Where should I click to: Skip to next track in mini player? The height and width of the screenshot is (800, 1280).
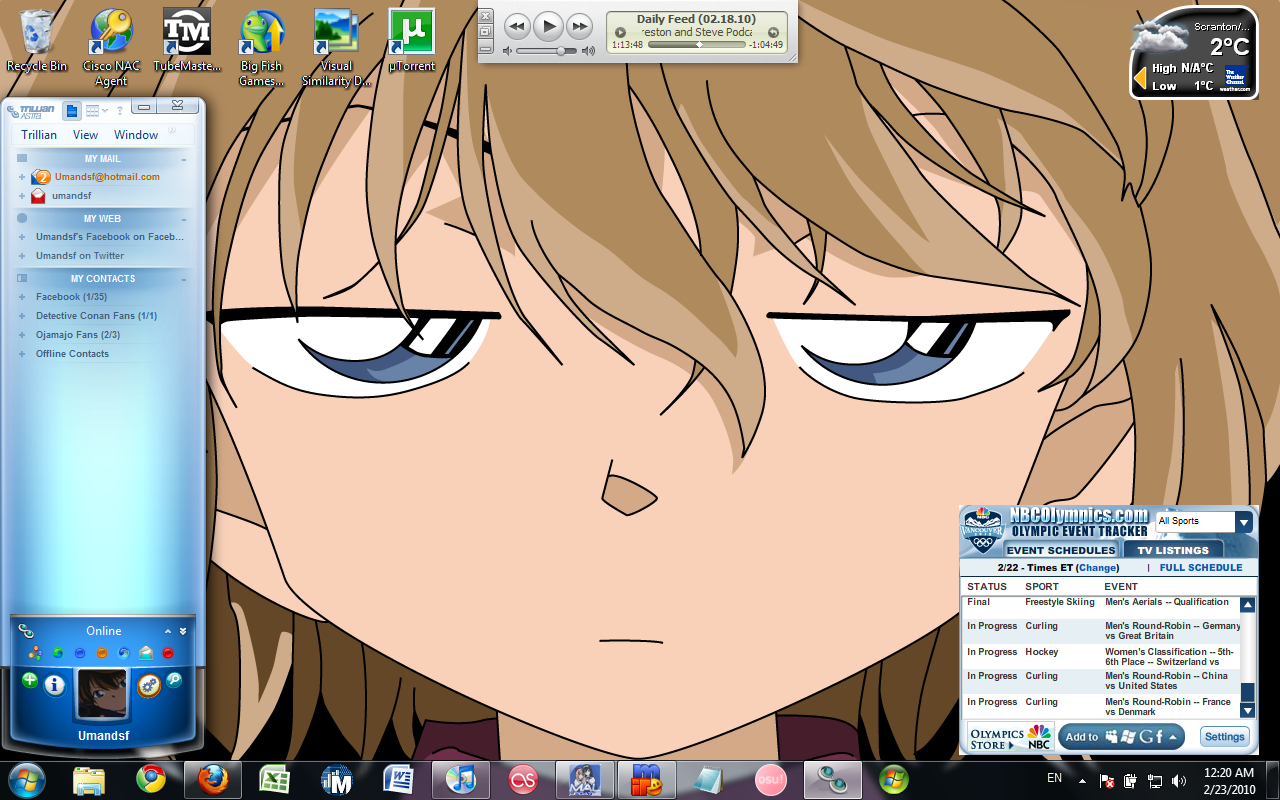point(580,26)
